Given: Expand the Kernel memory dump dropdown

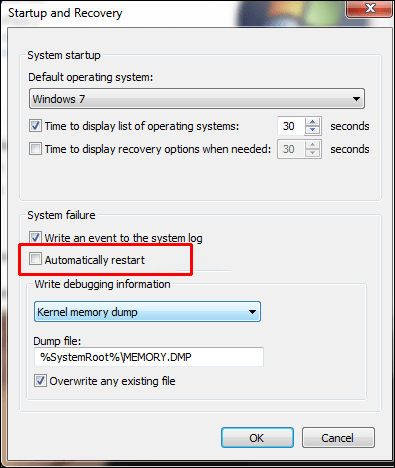Looking at the screenshot, I should 147,312.
